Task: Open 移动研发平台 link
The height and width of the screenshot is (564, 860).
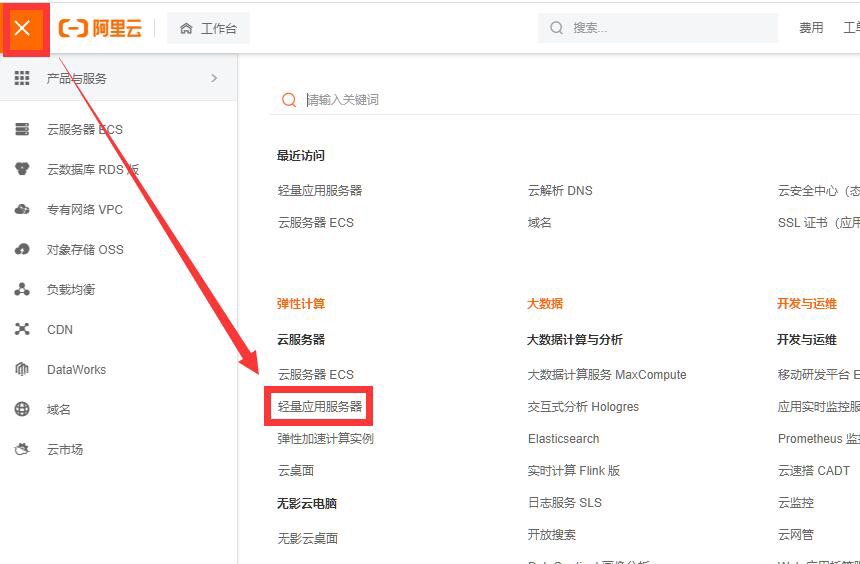Action: coord(818,374)
